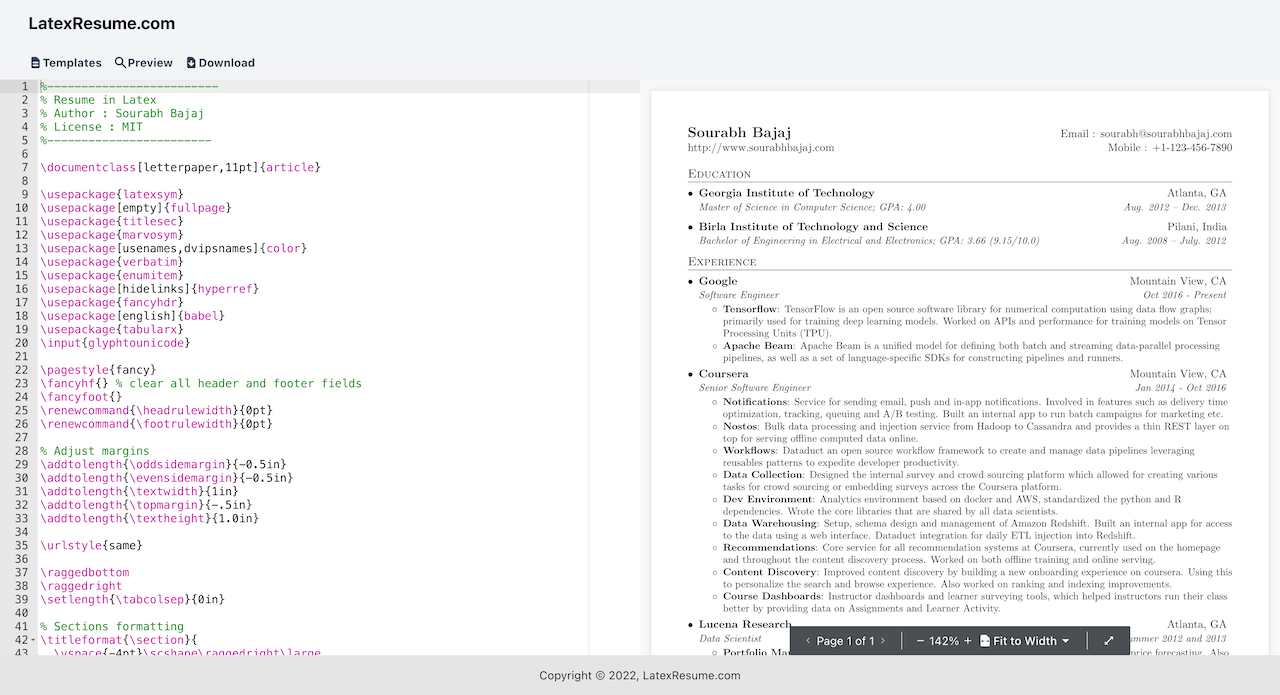Select line number 1 in the editor gutter

[x=25, y=85]
